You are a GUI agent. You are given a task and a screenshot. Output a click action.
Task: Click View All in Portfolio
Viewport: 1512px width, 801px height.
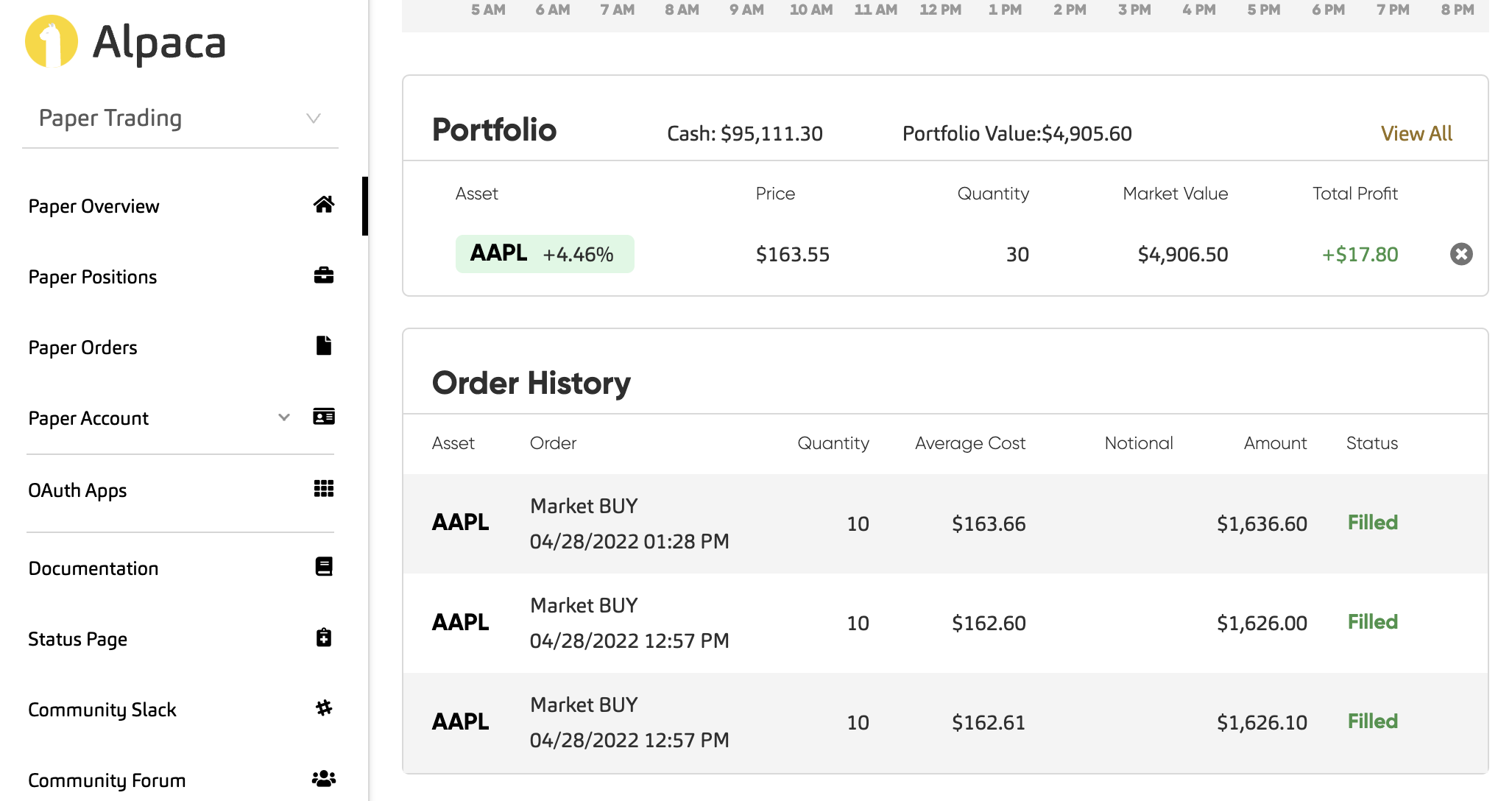(x=1416, y=133)
